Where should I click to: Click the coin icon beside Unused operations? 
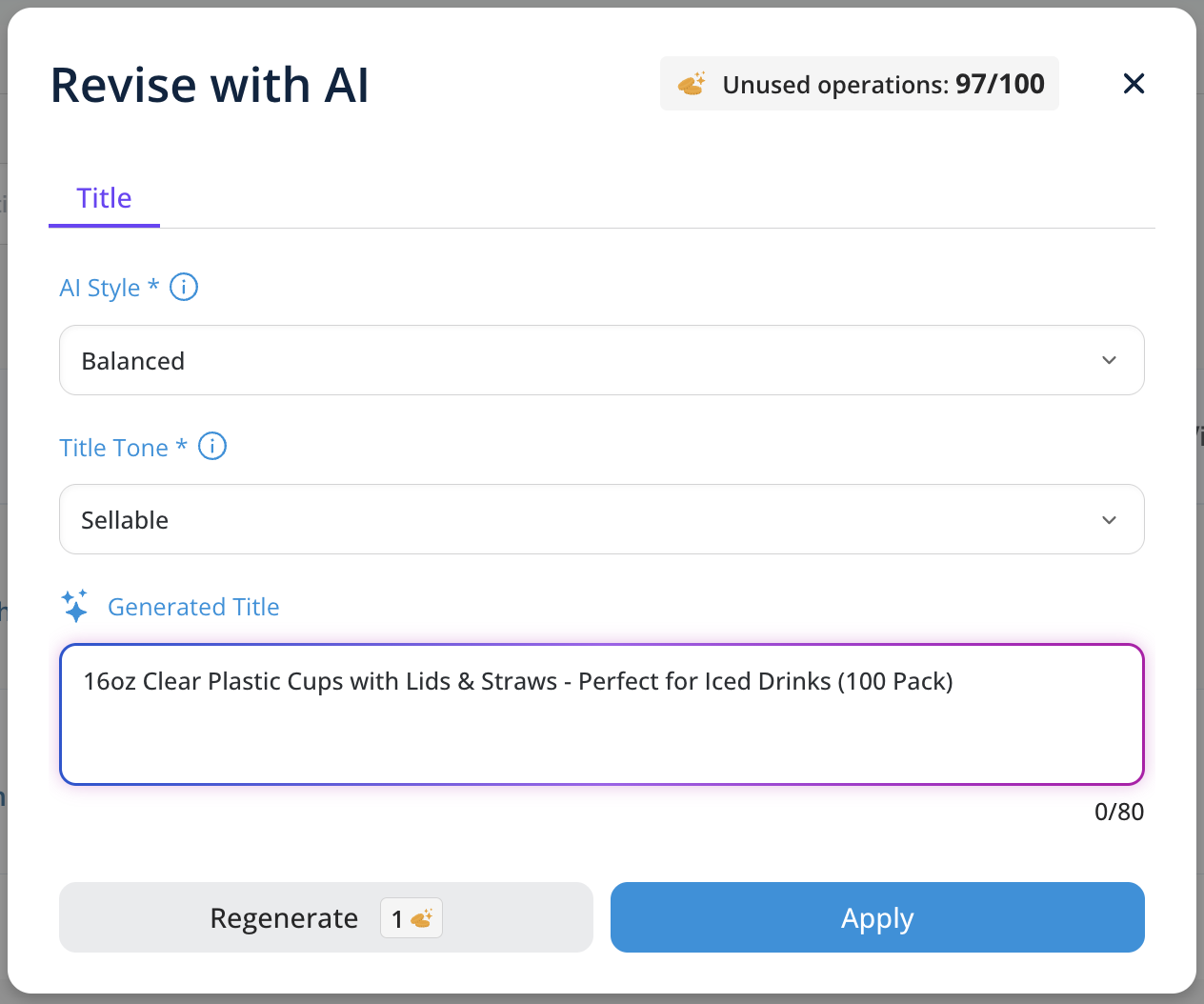(x=692, y=84)
